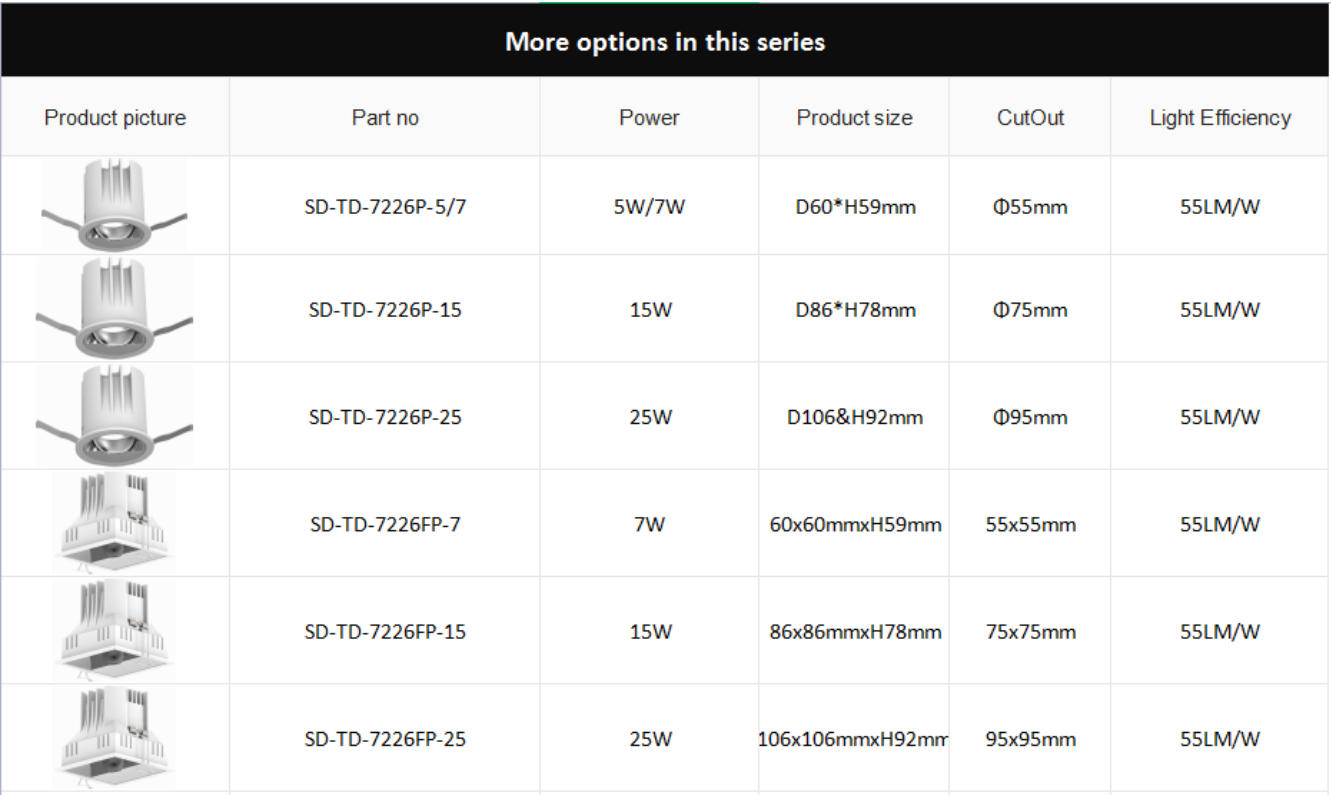Open the SD-TD-7226P-5/7 product thumbnail
The width and height of the screenshot is (1331, 795).
pyautogui.click(x=114, y=205)
